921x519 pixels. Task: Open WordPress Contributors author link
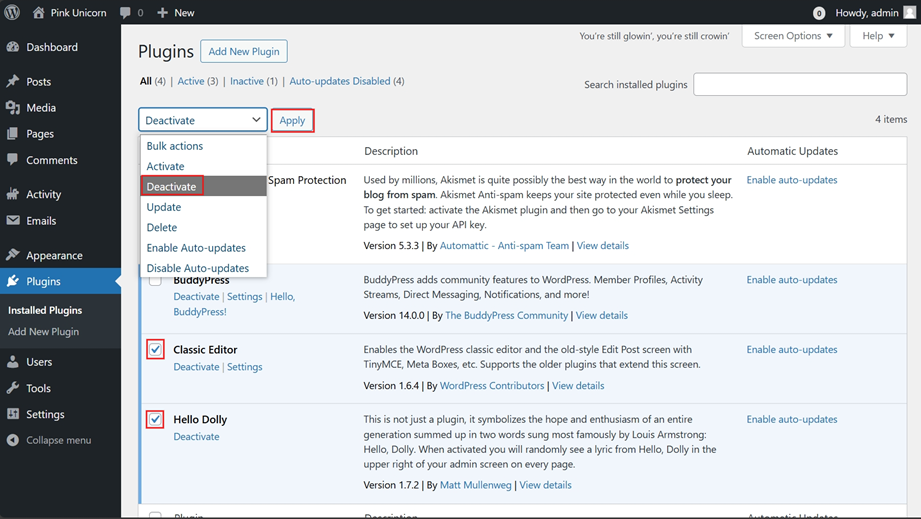492,386
